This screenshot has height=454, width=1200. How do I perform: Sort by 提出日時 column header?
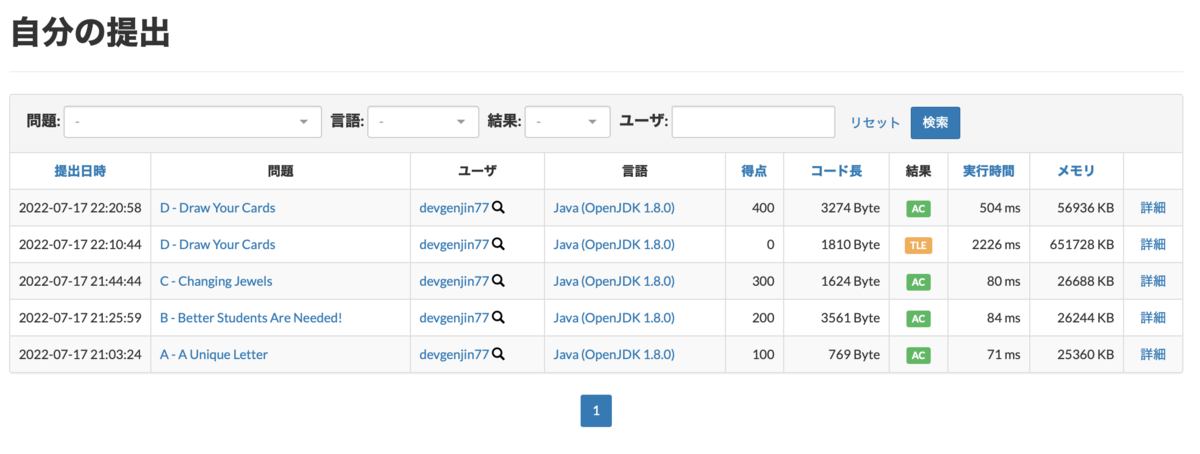(80, 171)
